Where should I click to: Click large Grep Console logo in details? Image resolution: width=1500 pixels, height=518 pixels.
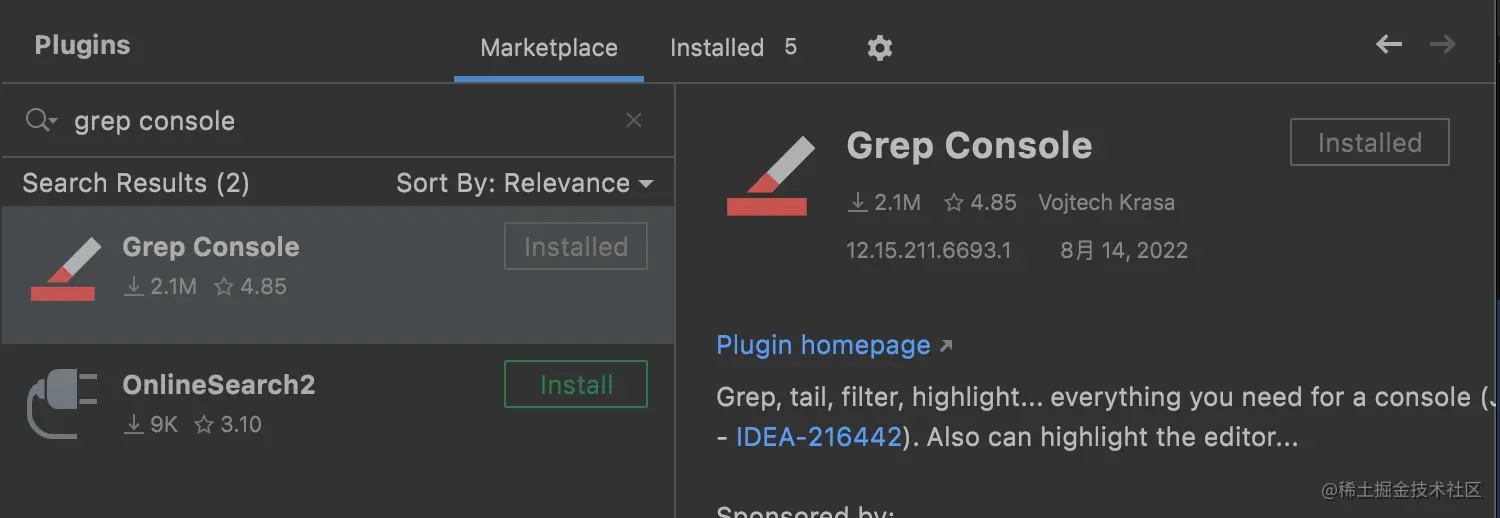click(x=767, y=177)
